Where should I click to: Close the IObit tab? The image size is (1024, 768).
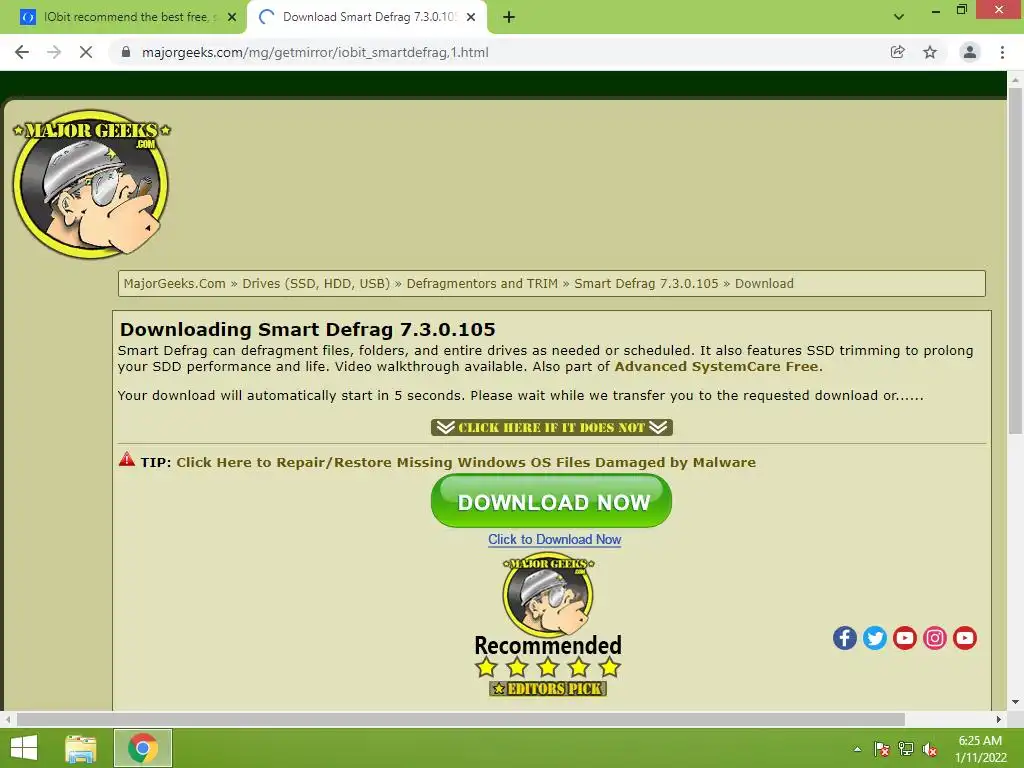click(232, 17)
